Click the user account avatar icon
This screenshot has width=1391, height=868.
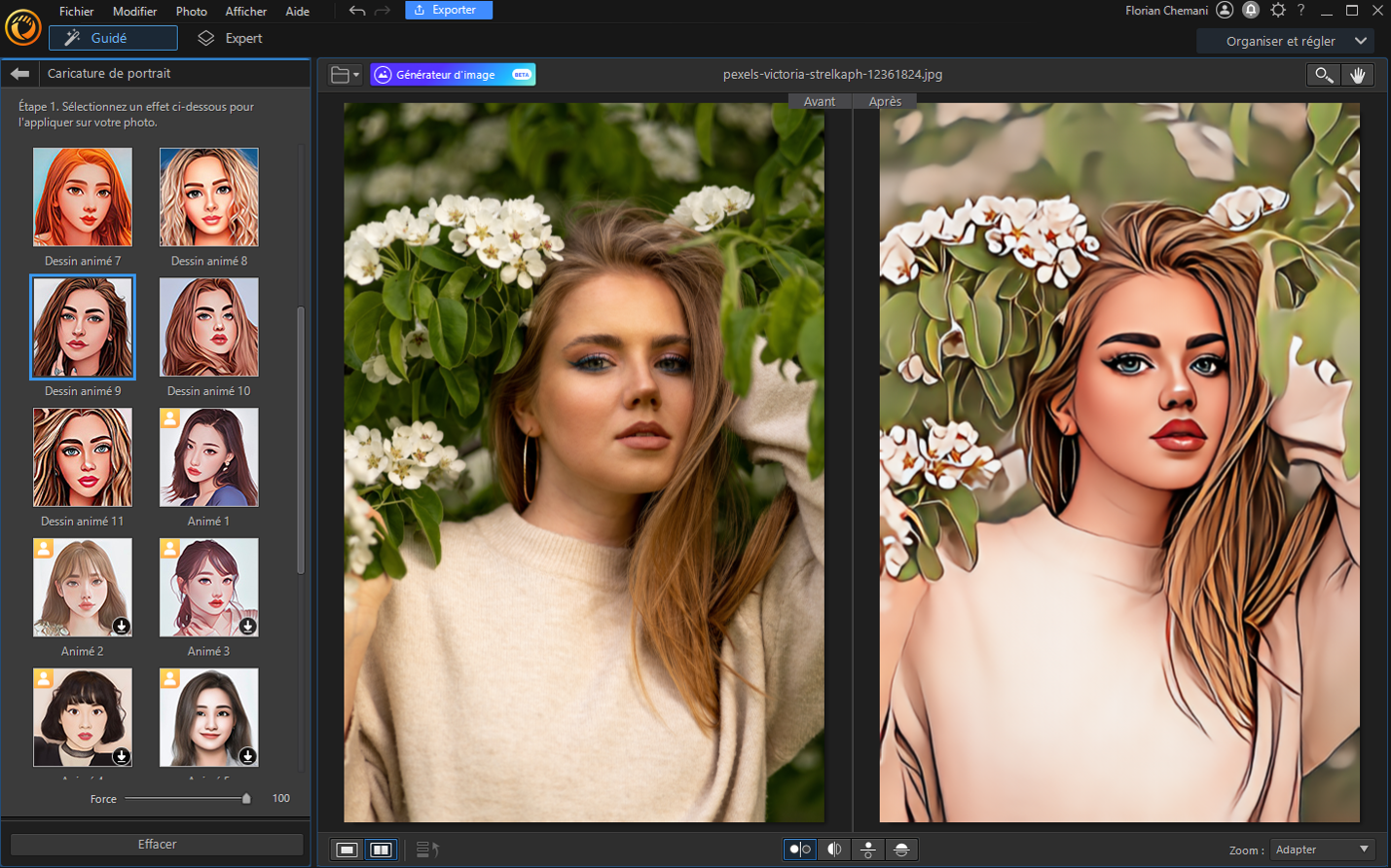tap(1225, 10)
